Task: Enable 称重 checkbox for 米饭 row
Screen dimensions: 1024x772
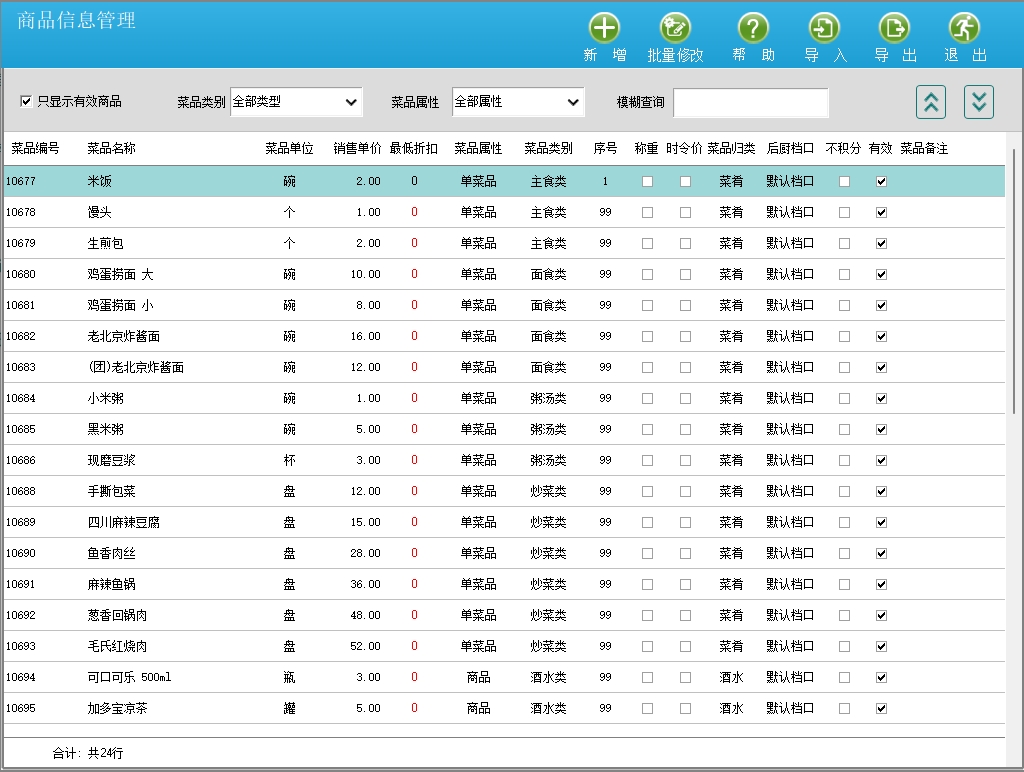Action: point(647,181)
